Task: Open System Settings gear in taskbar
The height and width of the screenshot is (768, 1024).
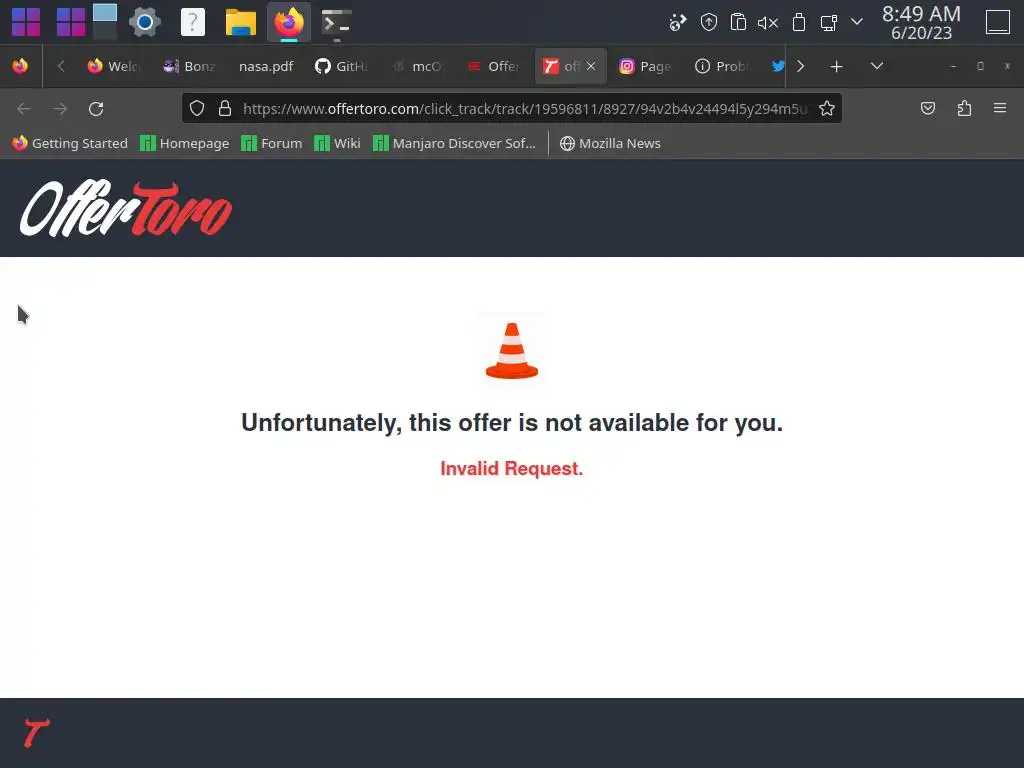Action: tap(144, 22)
